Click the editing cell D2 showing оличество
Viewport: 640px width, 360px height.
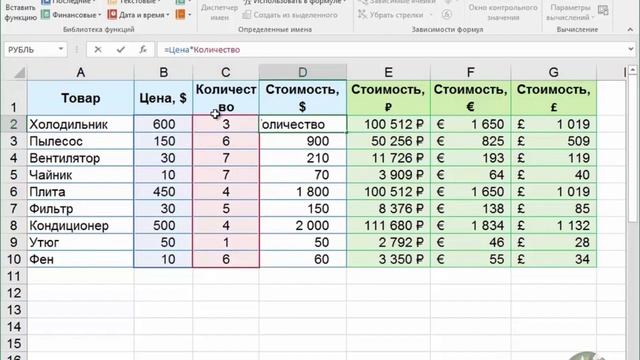click(302, 124)
